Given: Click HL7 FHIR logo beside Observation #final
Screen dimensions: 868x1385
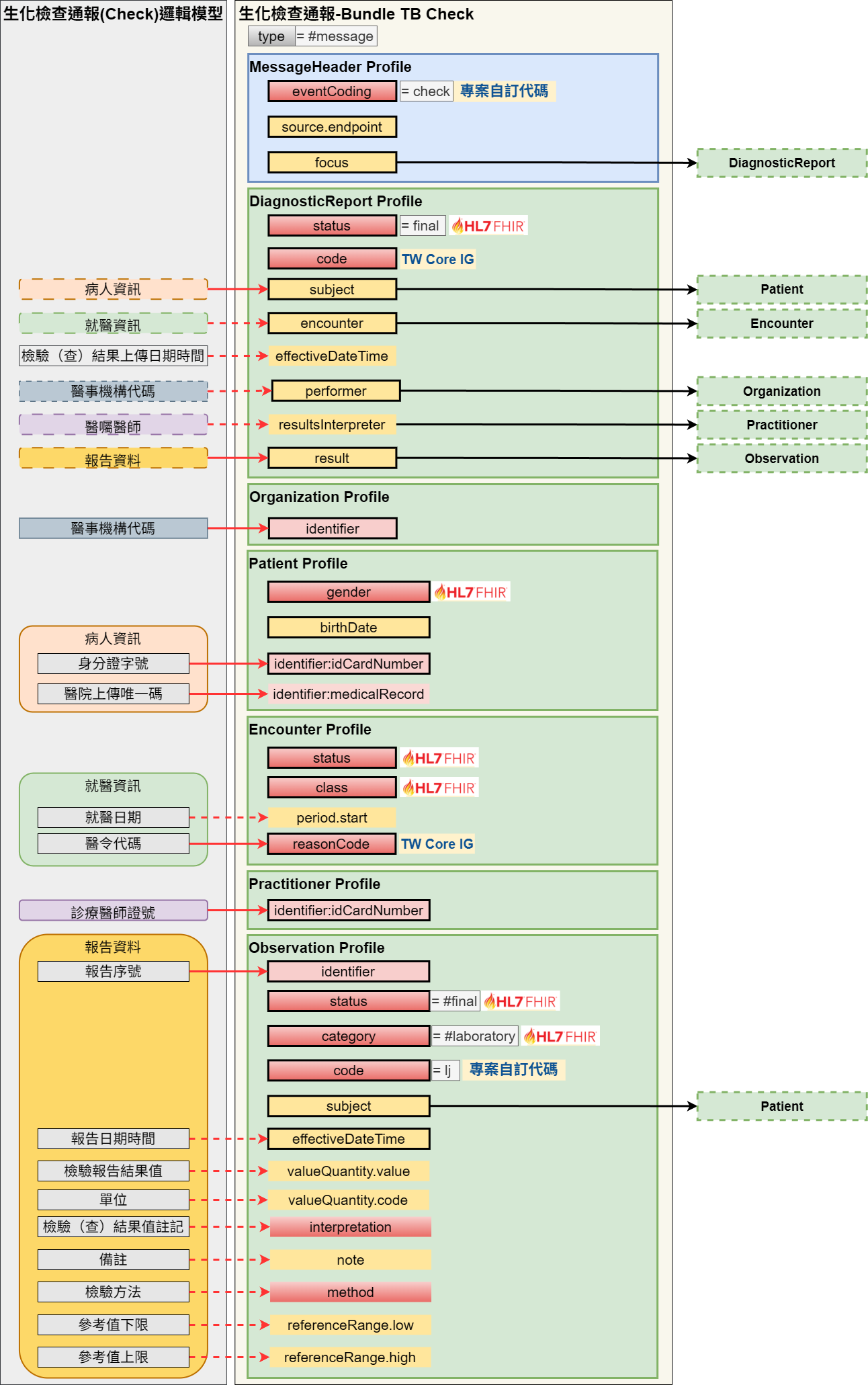Looking at the screenshot, I should (x=521, y=1001).
